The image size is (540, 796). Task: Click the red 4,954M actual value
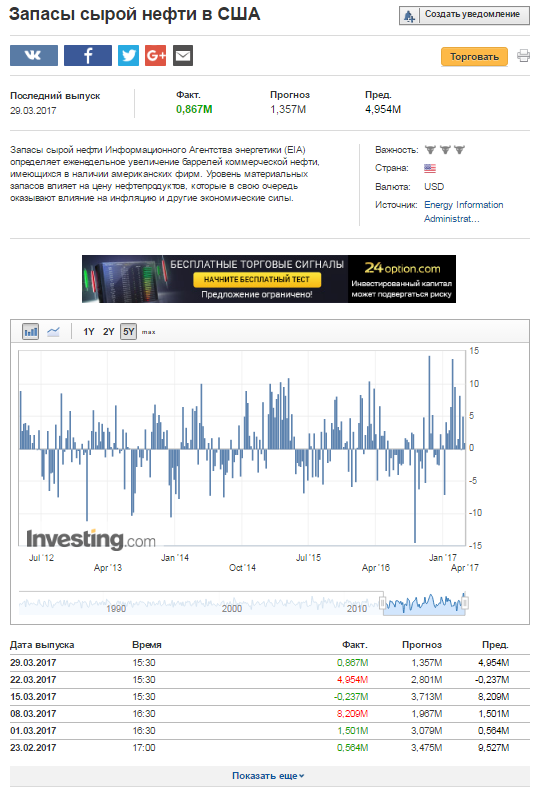(352, 680)
